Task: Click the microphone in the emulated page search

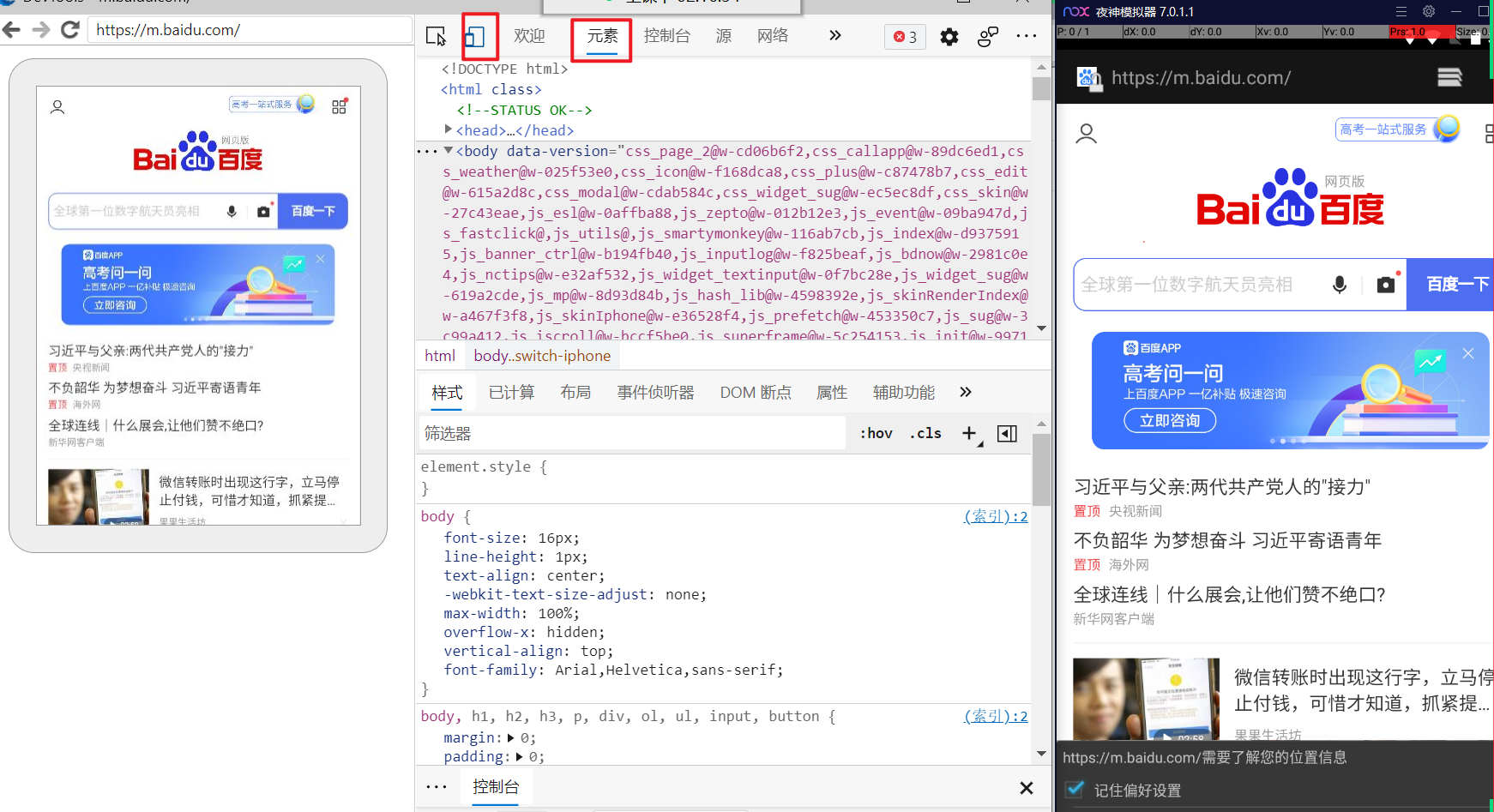Action: tap(232, 212)
